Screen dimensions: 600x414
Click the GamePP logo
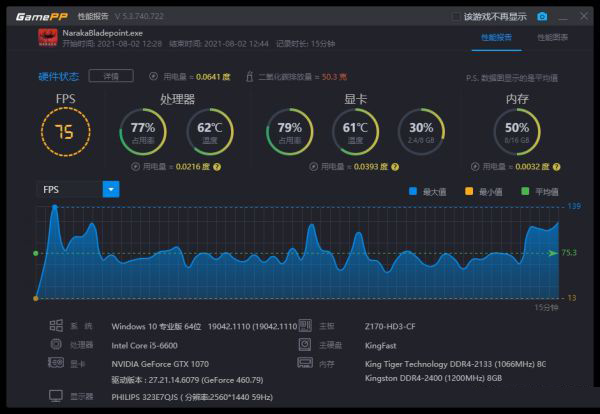click(41, 16)
